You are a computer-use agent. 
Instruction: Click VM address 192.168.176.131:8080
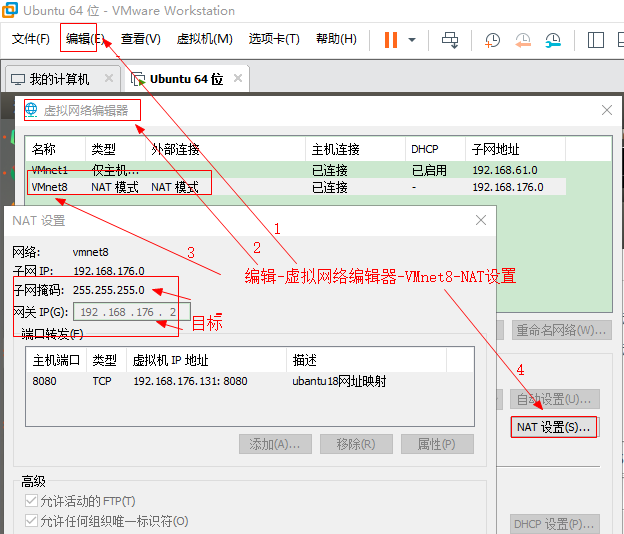(x=190, y=381)
